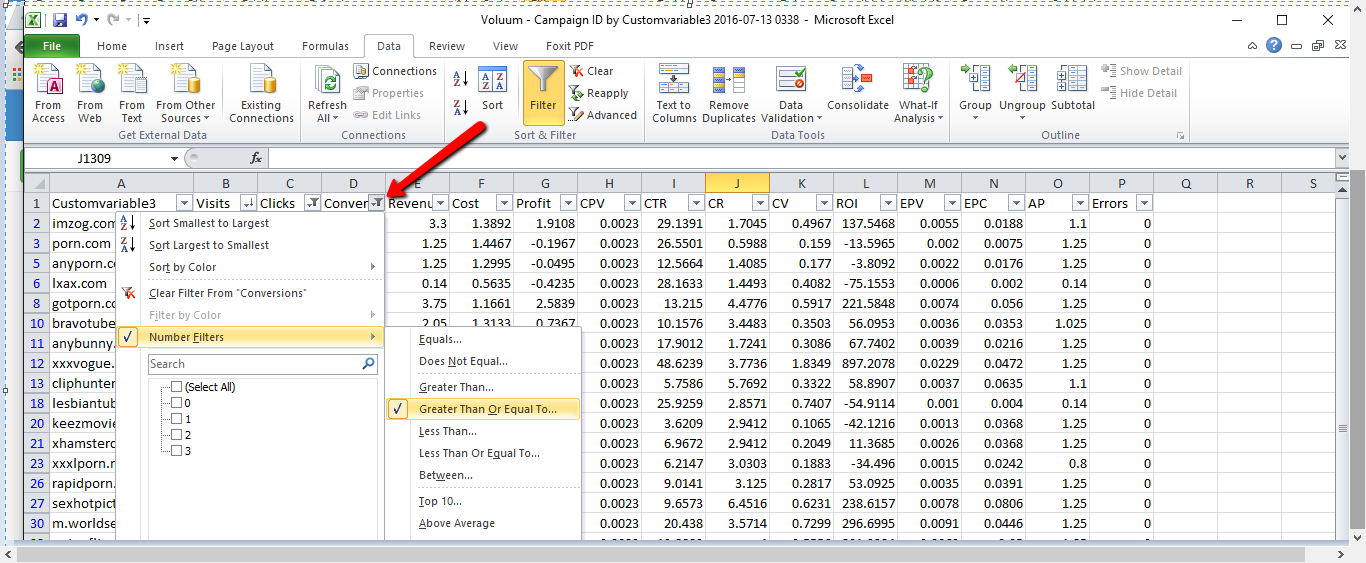Open Excel Help question mark
The height and width of the screenshot is (563, 1366).
click(x=1273, y=45)
